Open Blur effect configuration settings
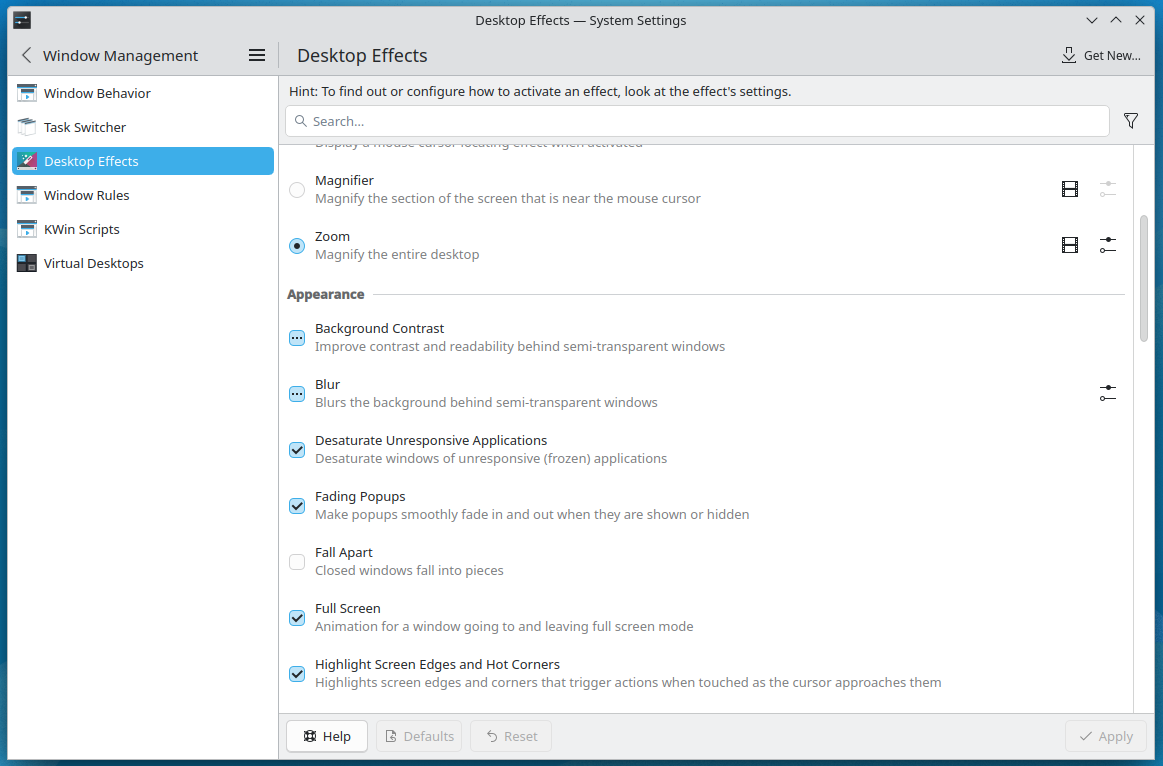This screenshot has height=766, width=1163. tap(1107, 393)
